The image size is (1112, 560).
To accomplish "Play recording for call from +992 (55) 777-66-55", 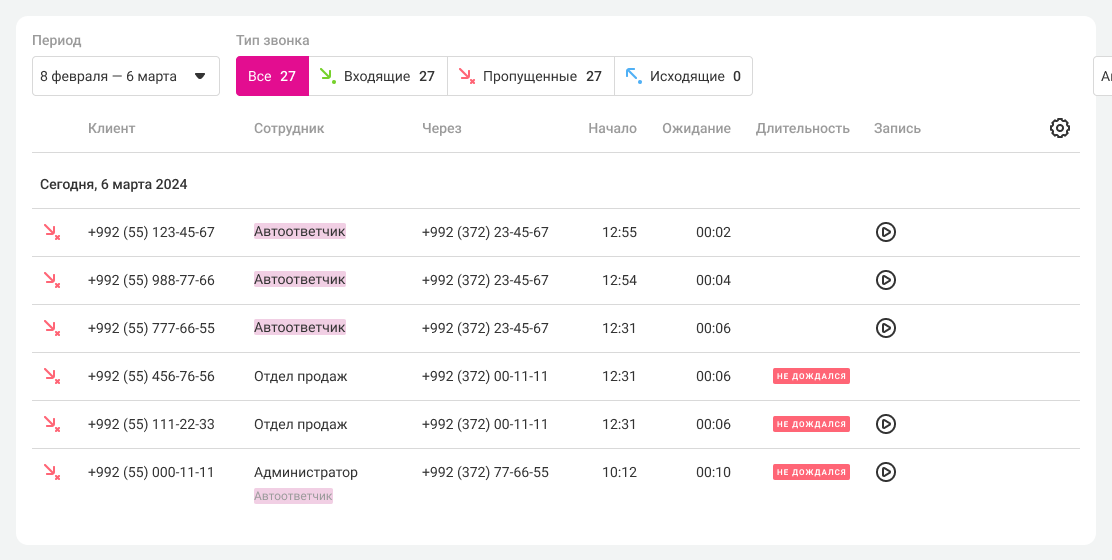I will click(885, 328).
